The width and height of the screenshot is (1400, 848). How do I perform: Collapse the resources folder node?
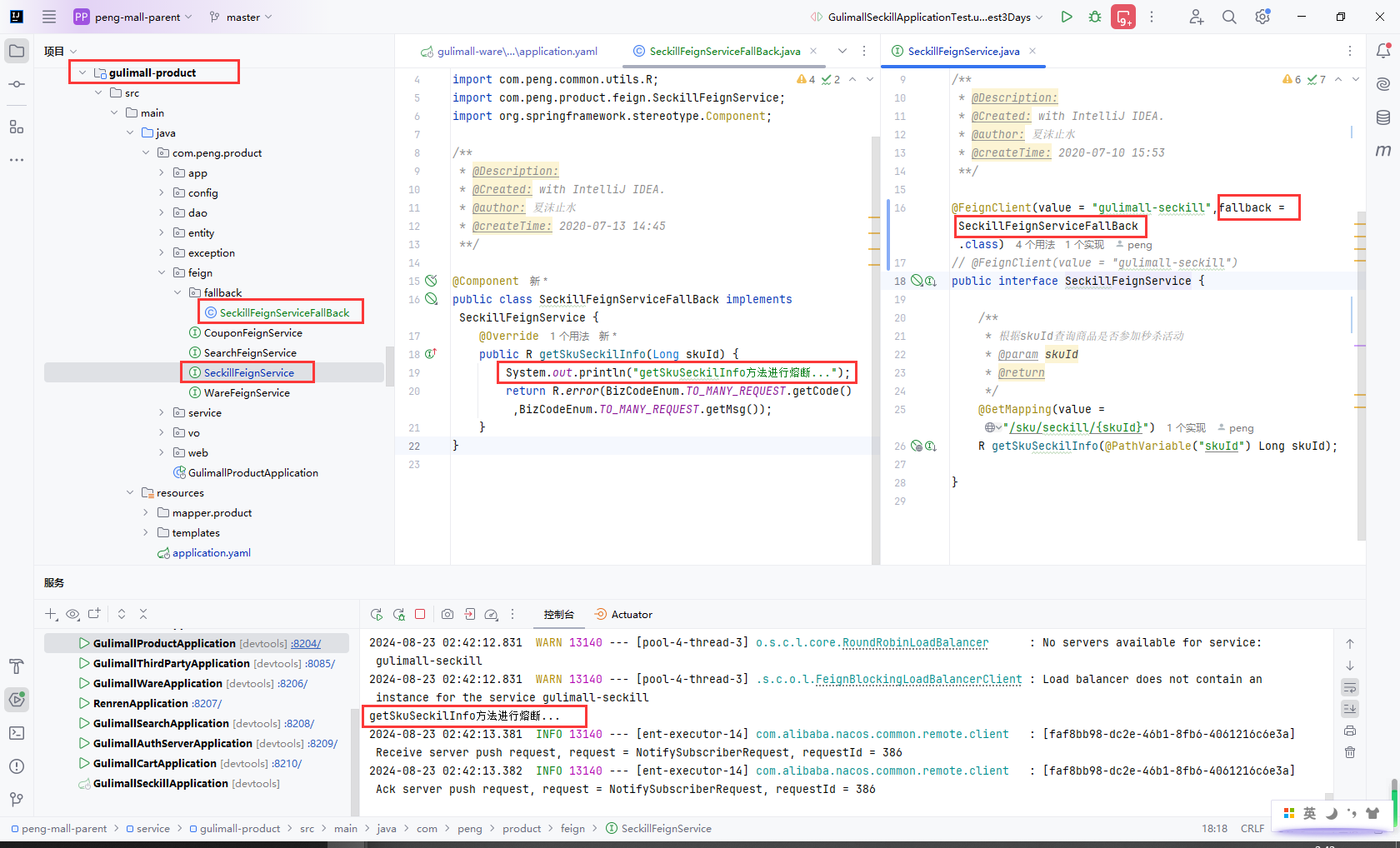point(130,492)
